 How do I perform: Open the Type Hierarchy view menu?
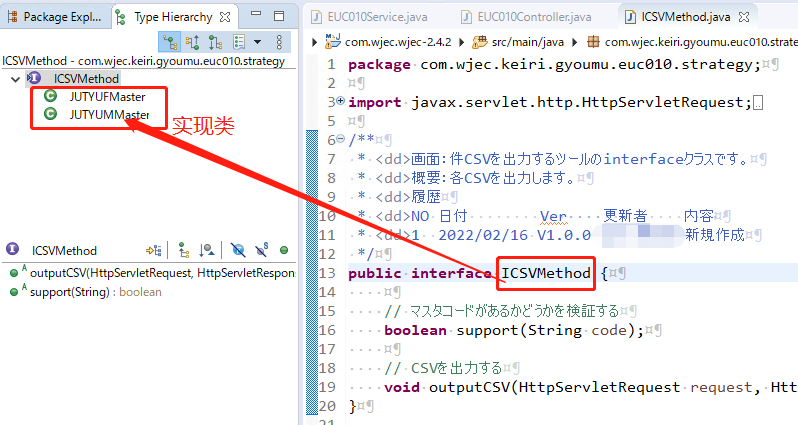(x=279, y=42)
